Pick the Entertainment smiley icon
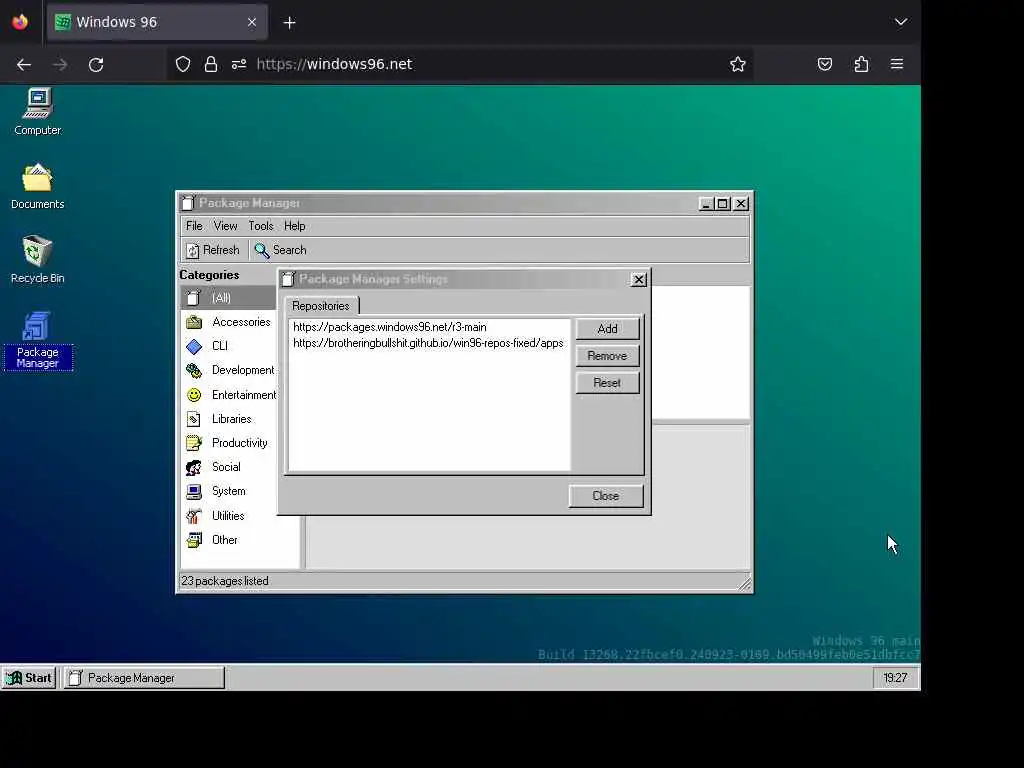Image resolution: width=1024 pixels, height=768 pixels. click(194, 395)
